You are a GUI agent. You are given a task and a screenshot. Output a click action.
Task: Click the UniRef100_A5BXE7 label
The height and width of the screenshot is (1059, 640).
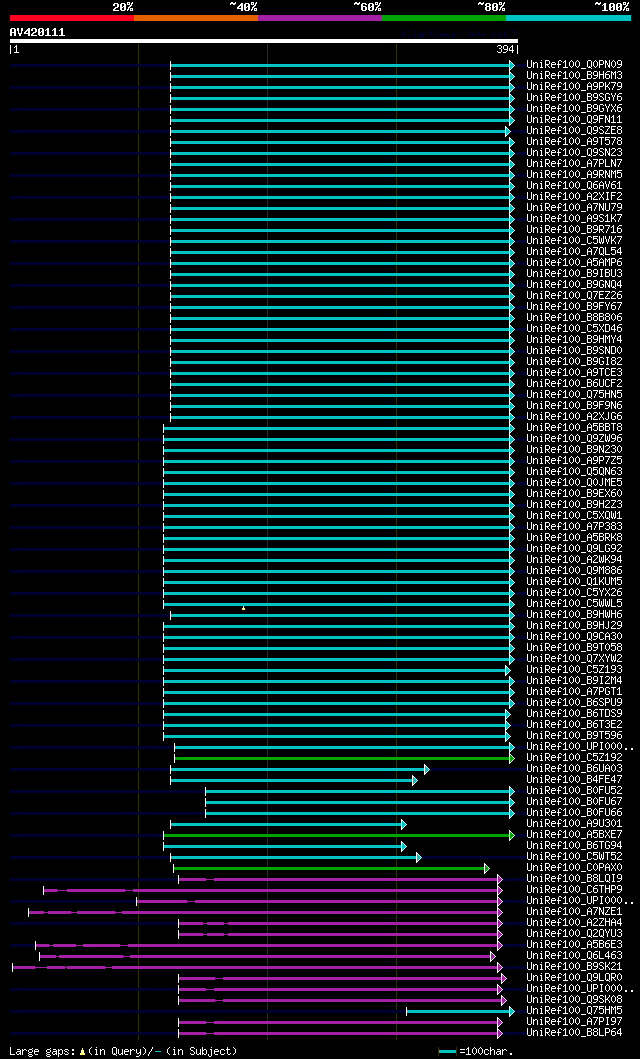575,835
